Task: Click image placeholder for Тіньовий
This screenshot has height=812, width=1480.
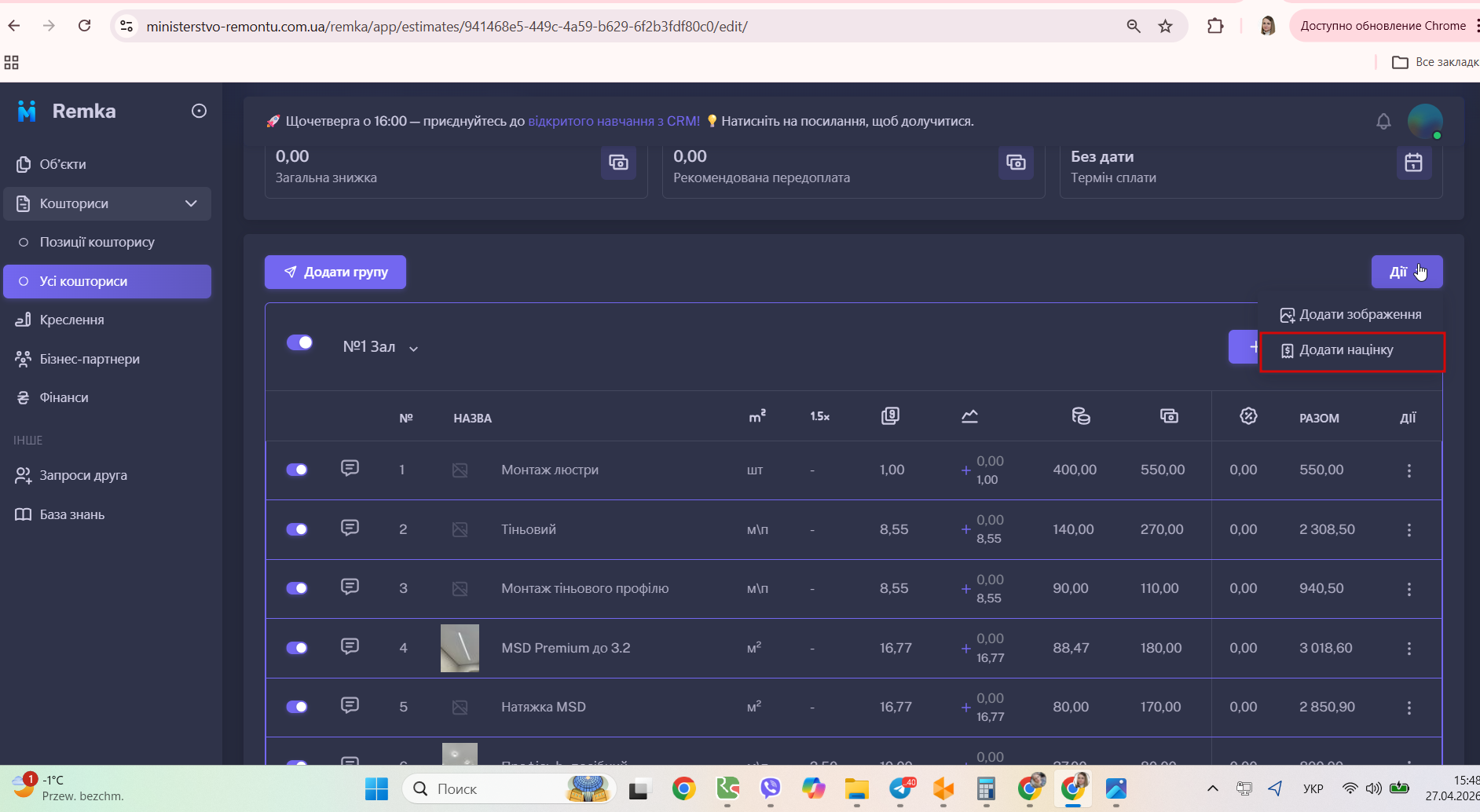Action: 460,530
